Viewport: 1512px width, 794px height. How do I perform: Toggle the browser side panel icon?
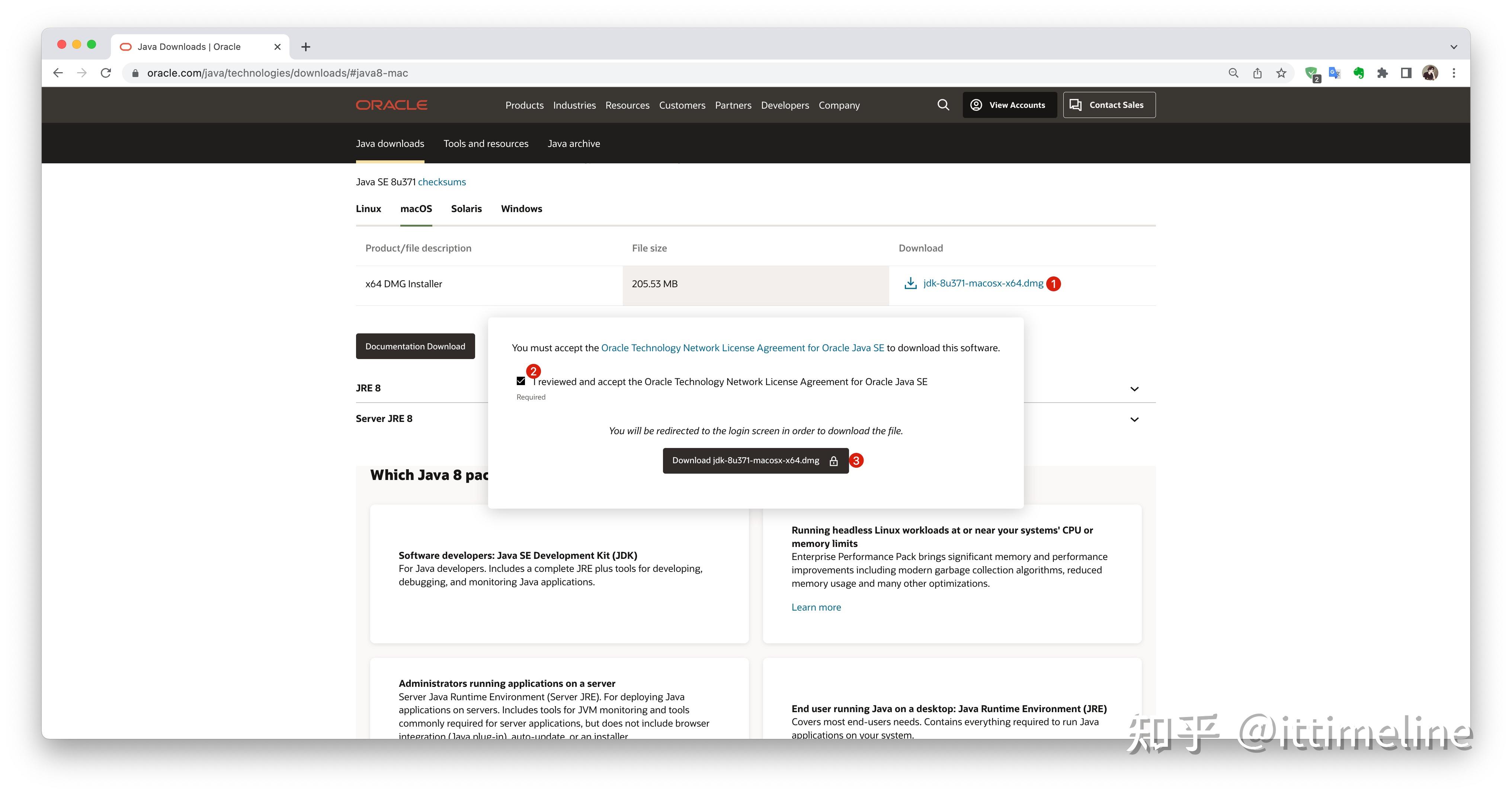(1406, 73)
